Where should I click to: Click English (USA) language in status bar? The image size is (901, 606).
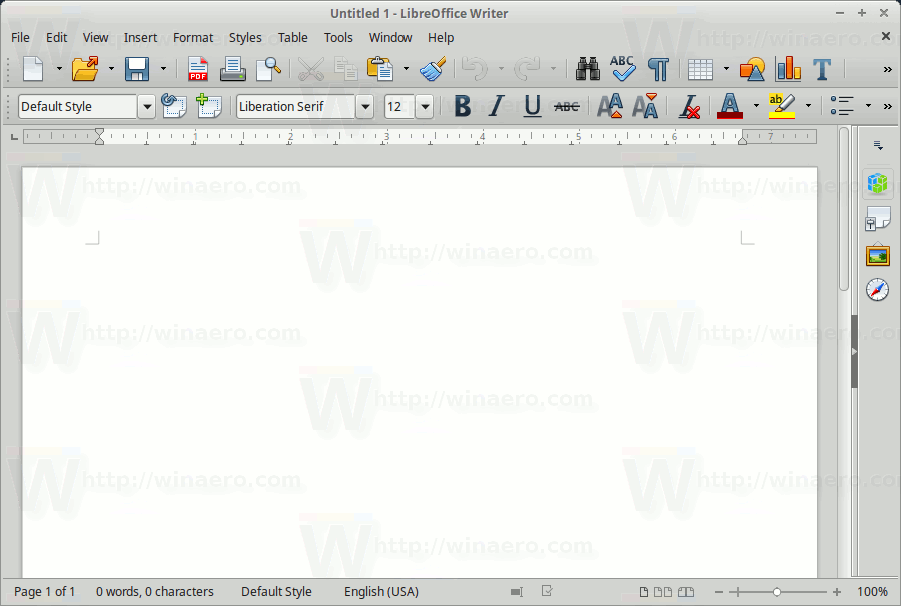pos(381,591)
